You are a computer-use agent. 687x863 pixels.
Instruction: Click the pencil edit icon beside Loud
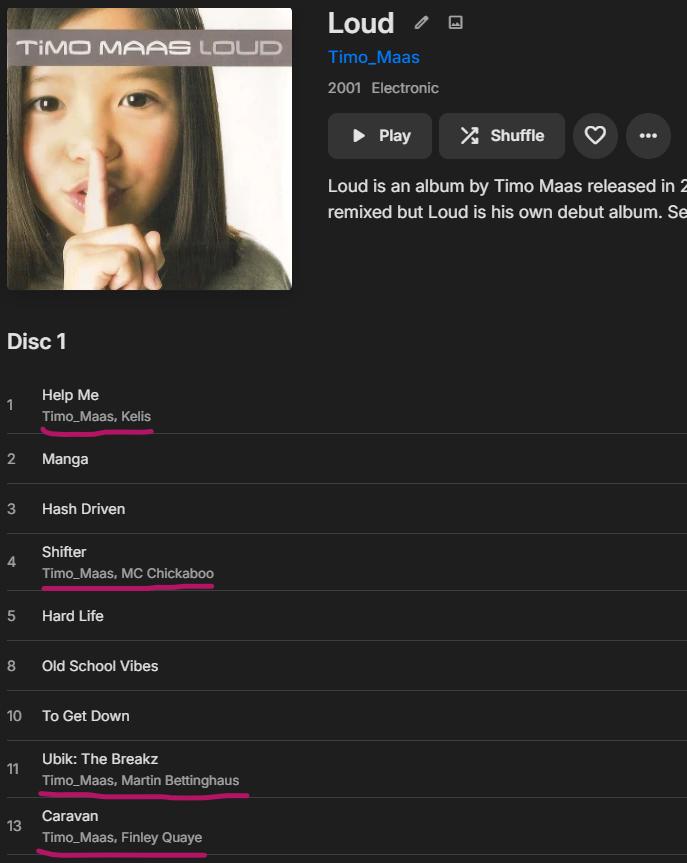point(422,23)
